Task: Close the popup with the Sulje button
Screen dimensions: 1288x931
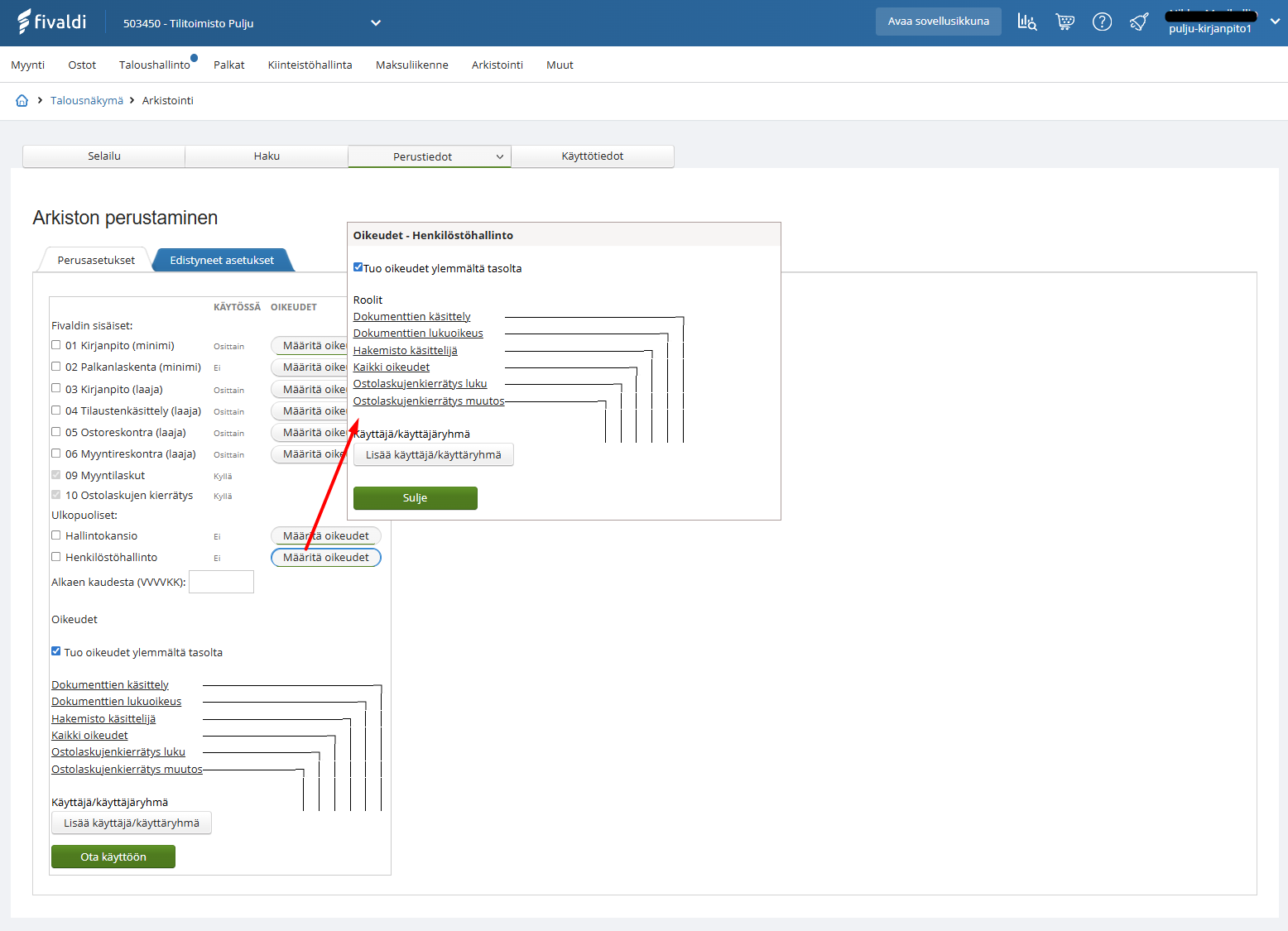Action: pos(416,498)
